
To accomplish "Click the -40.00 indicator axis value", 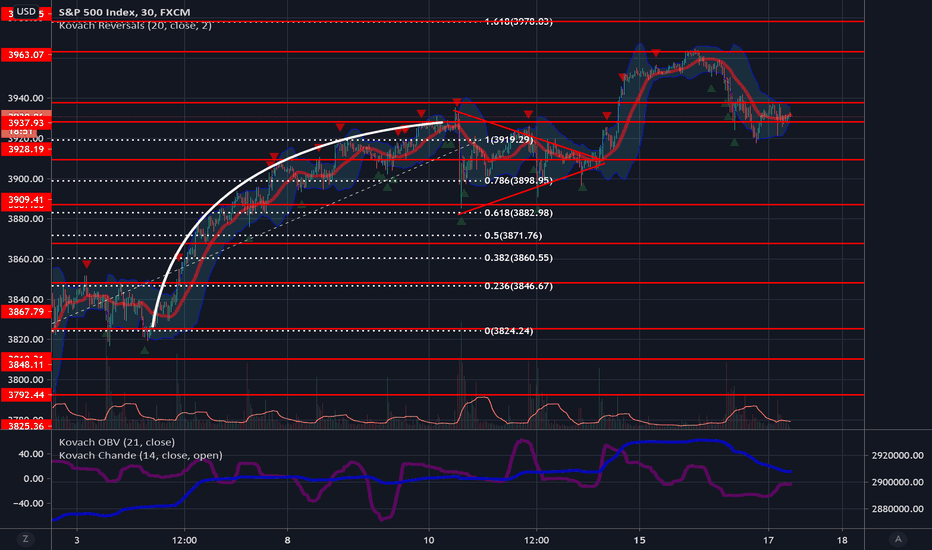I will point(29,503).
